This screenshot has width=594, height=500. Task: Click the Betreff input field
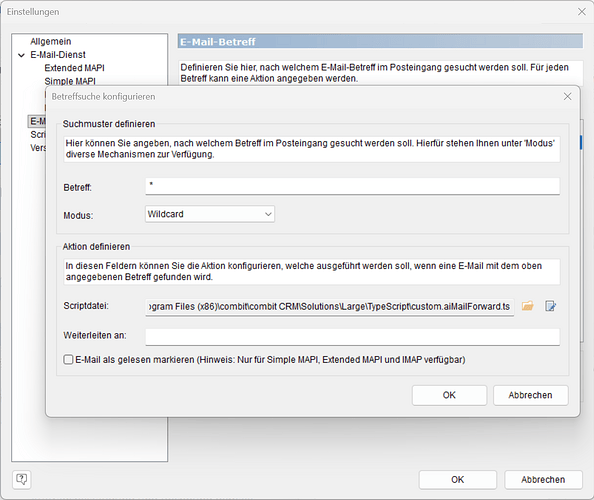coord(352,186)
